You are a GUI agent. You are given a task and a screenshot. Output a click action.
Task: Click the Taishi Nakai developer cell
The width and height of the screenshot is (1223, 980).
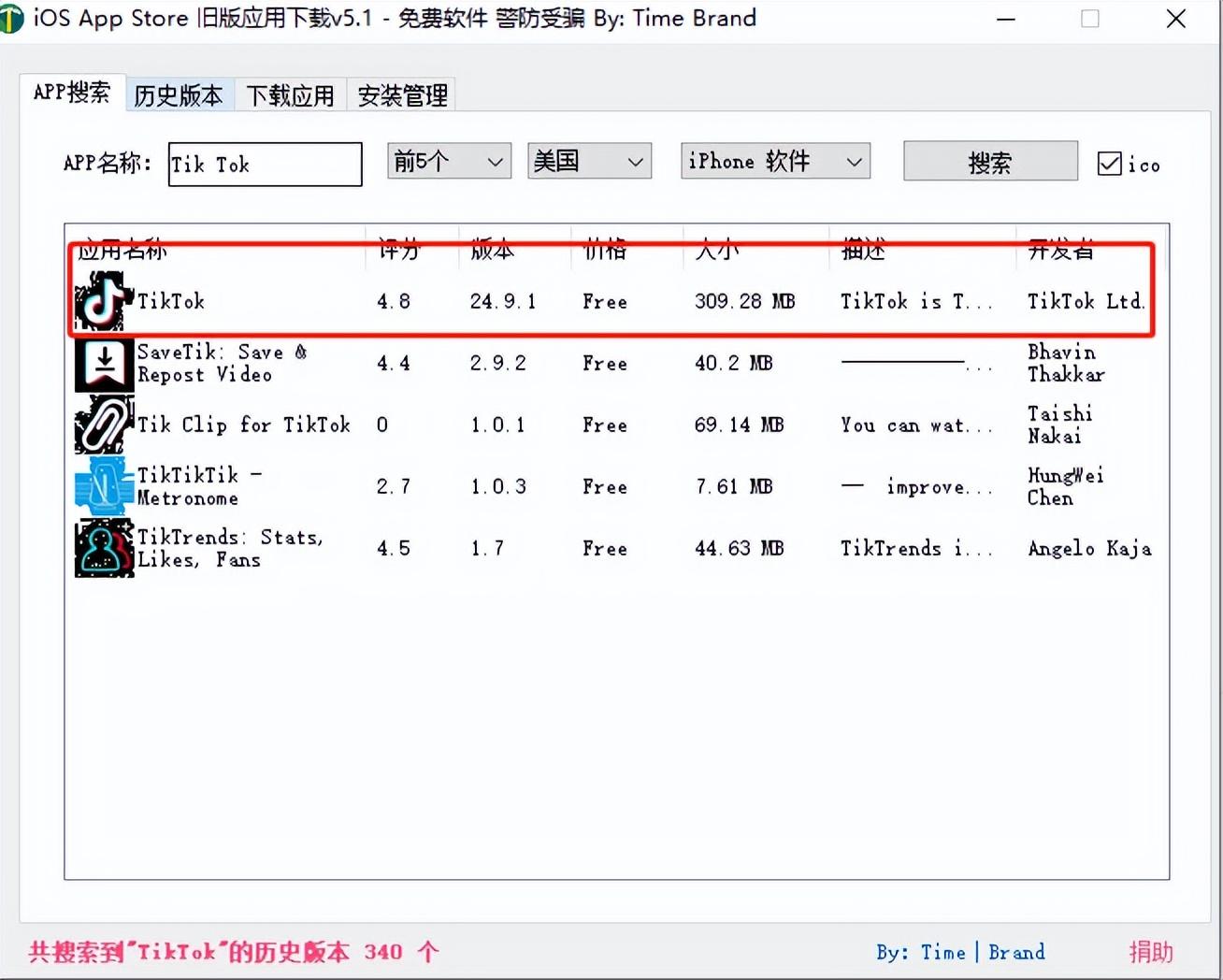[x=1059, y=425]
